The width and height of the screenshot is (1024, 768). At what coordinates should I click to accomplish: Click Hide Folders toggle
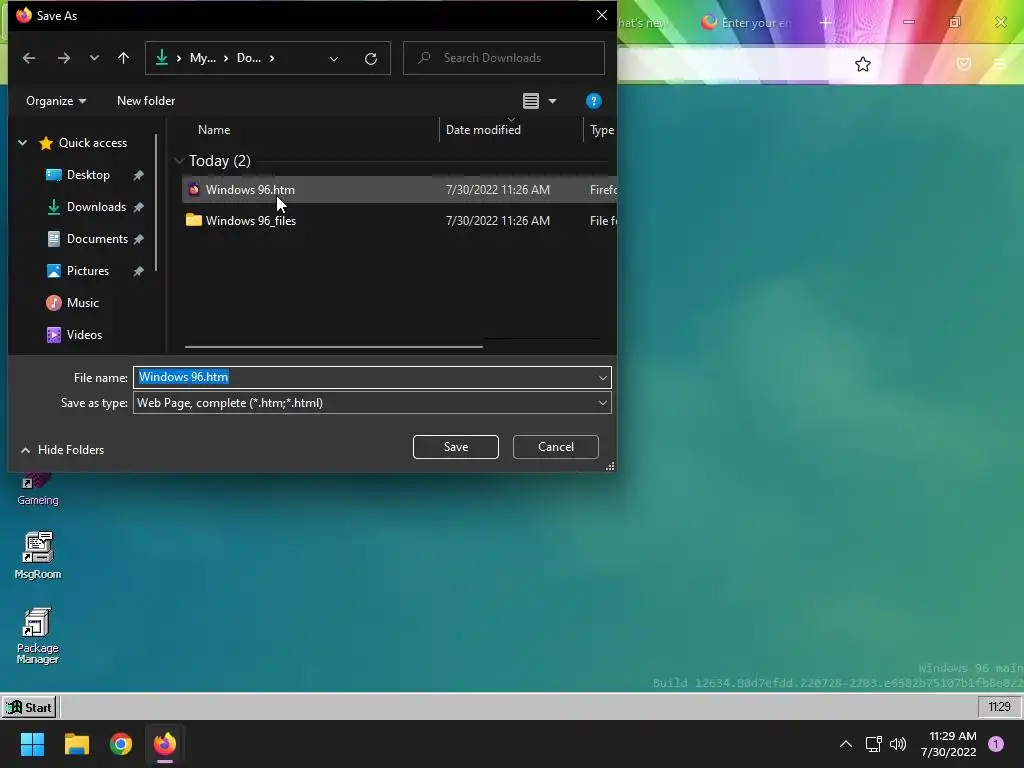(x=62, y=449)
